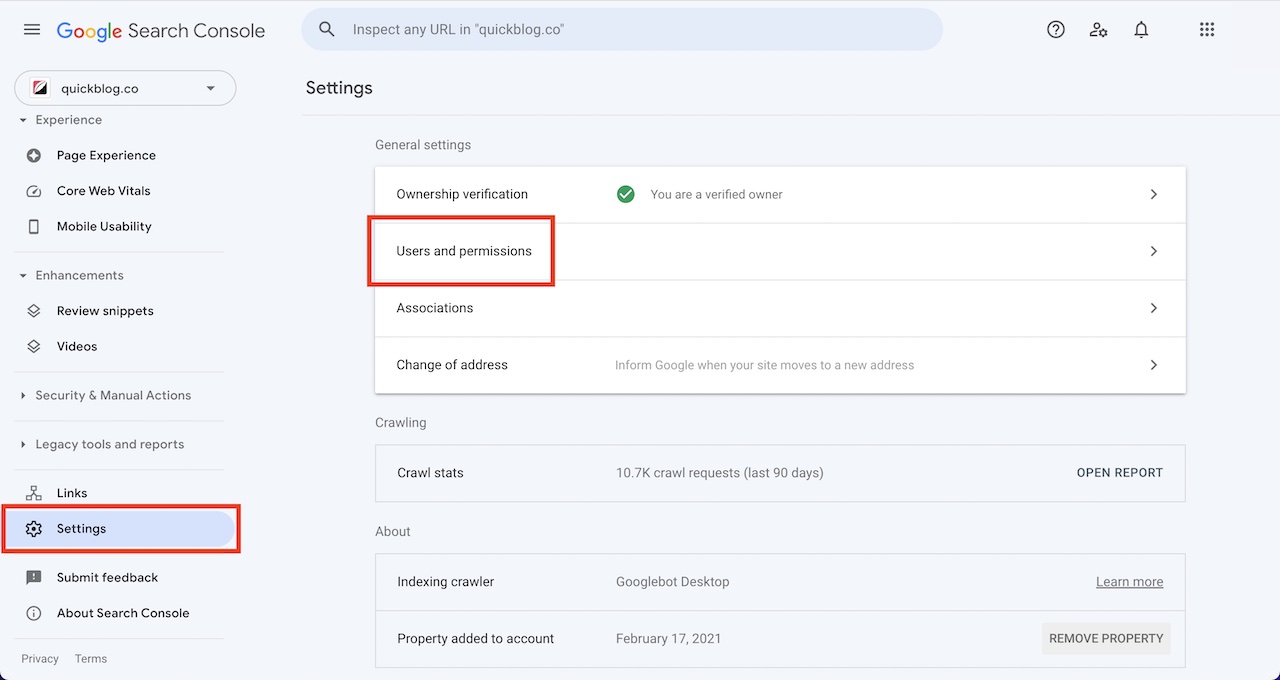
Task: Click the Associations label
Action: coord(435,308)
